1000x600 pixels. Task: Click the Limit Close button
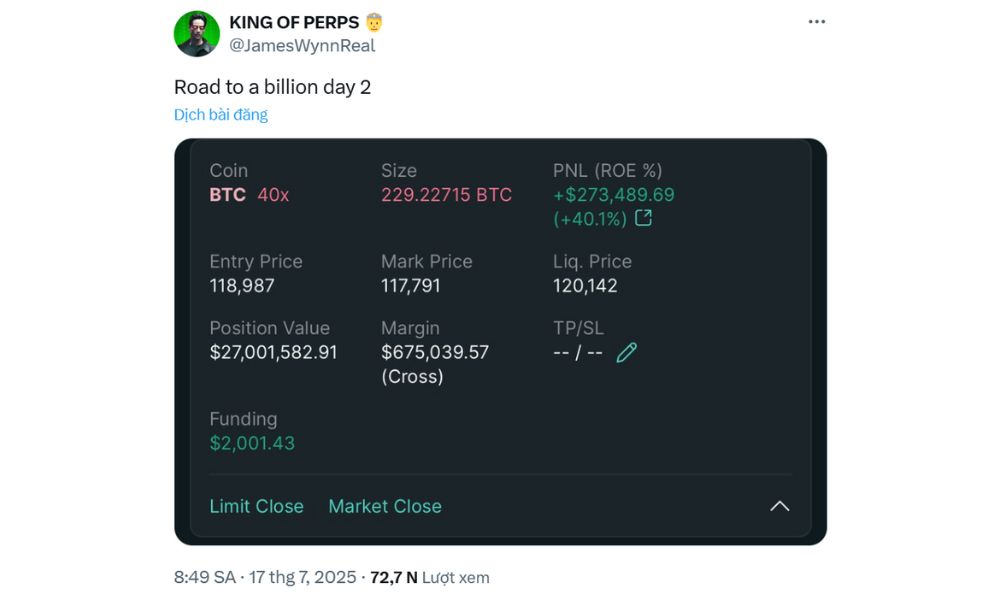(256, 506)
